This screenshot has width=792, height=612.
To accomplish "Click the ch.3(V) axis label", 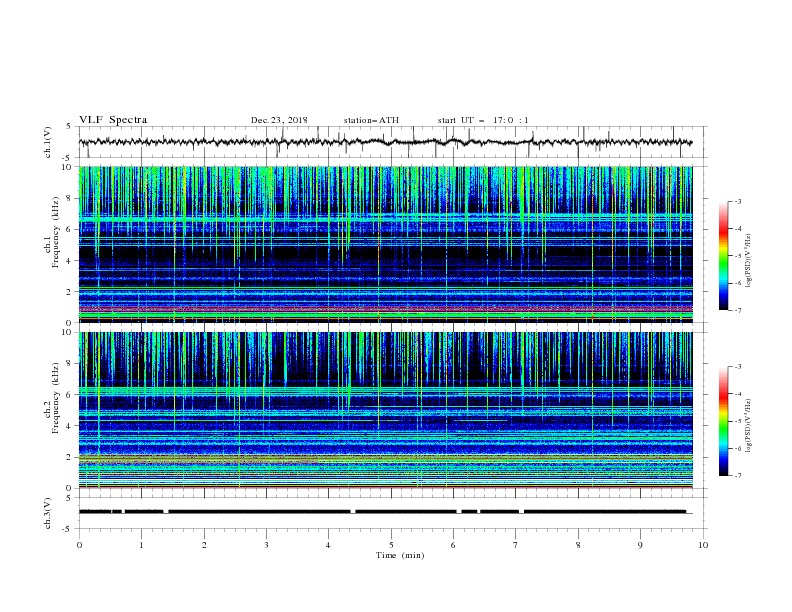I will tap(47, 513).
